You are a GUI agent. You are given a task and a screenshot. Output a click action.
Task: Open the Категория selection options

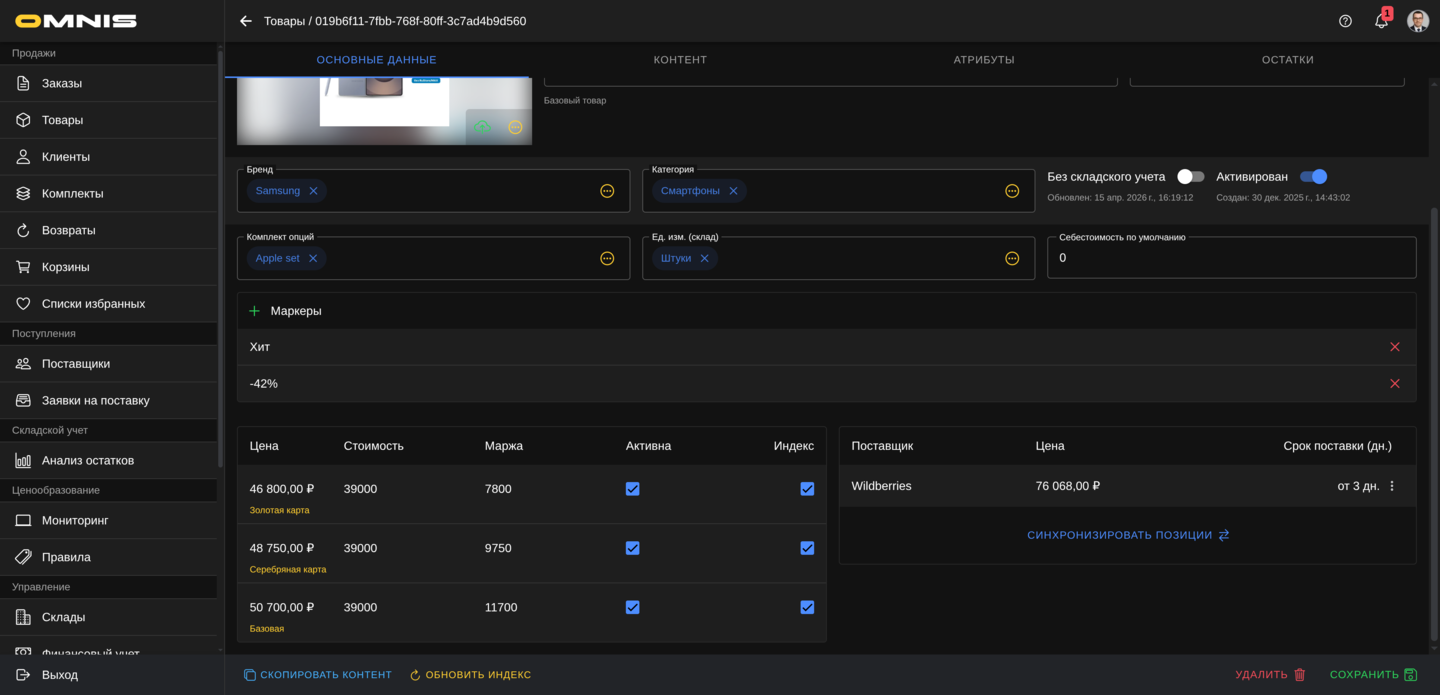pyautogui.click(x=1012, y=191)
